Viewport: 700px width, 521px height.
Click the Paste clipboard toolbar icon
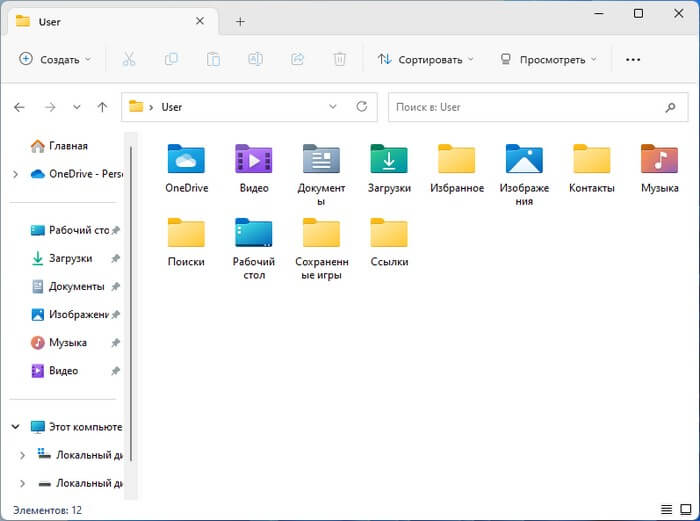point(213,59)
